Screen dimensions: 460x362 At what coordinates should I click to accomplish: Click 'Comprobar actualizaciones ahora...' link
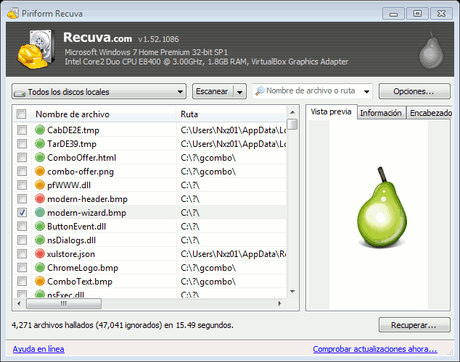[375, 349]
